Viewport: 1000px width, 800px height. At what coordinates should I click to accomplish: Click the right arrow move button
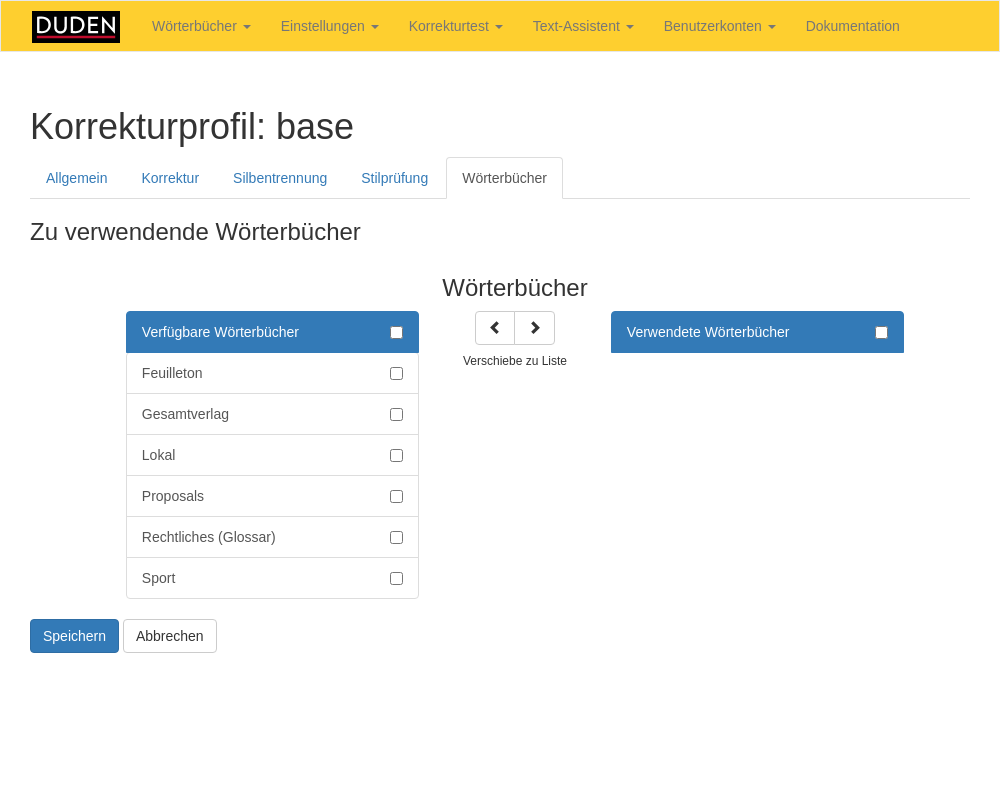535,328
